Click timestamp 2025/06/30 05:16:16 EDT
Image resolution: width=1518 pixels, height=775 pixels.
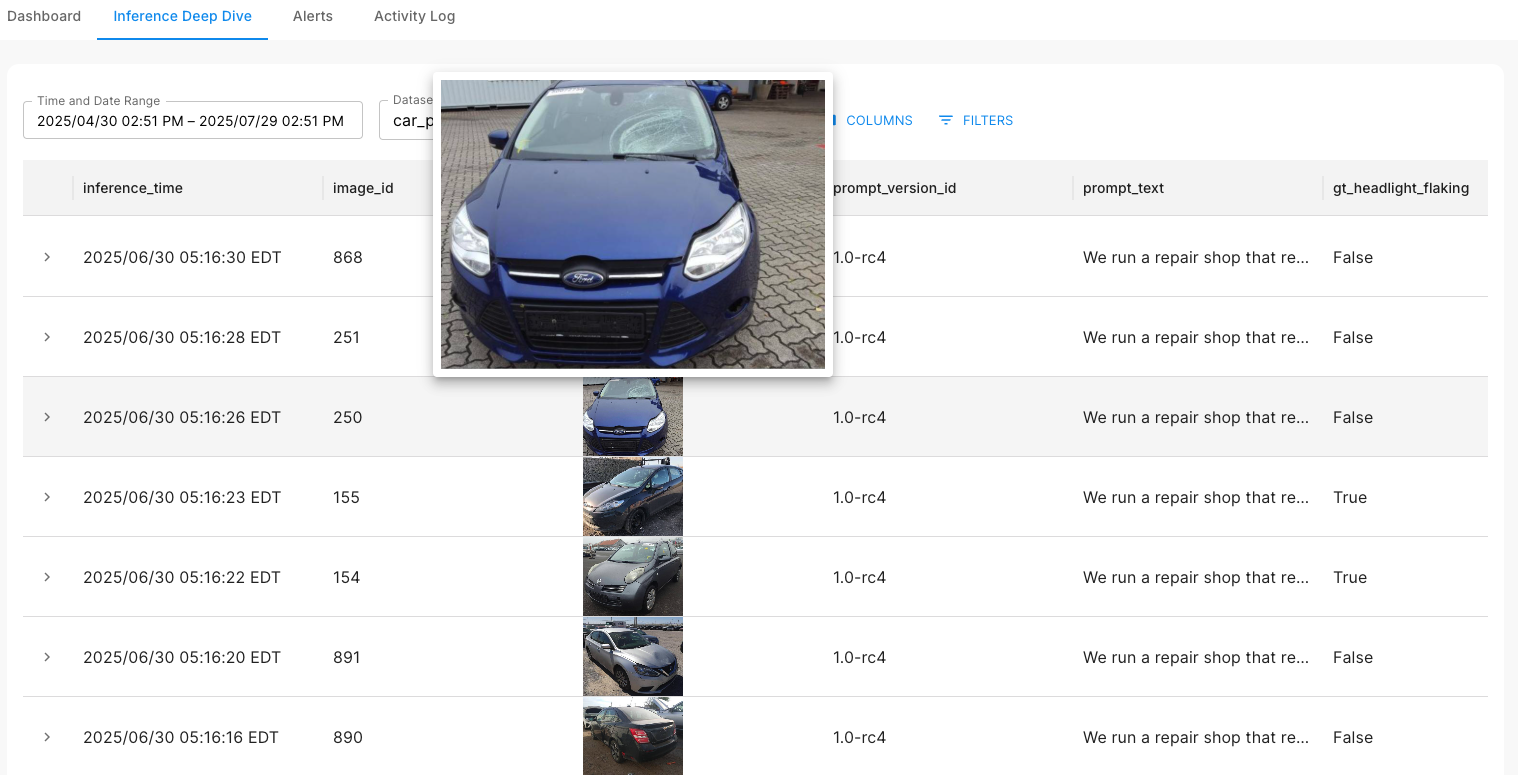click(181, 737)
